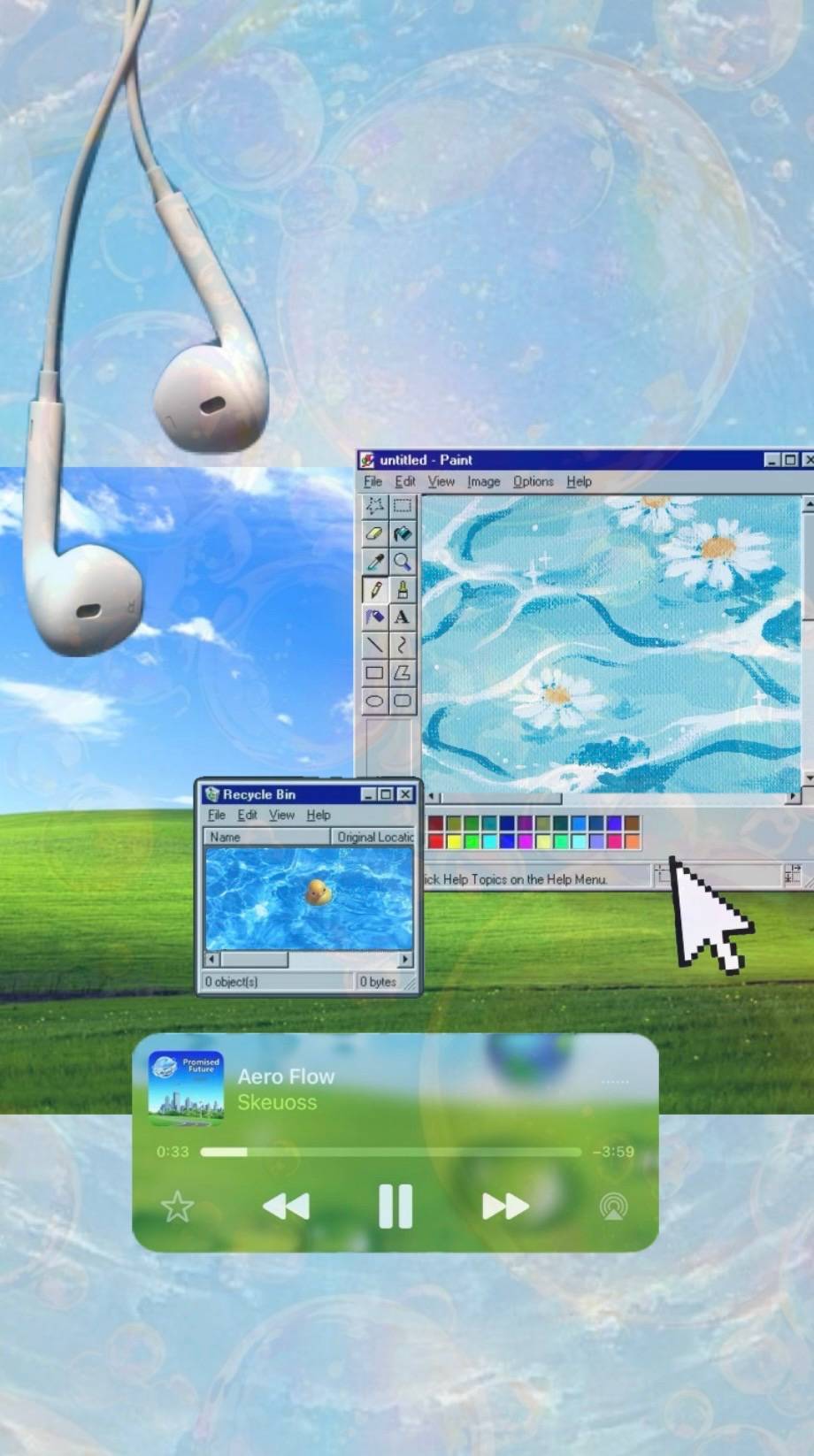Open the File menu in Recycle Bin

(x=217, y=816)
